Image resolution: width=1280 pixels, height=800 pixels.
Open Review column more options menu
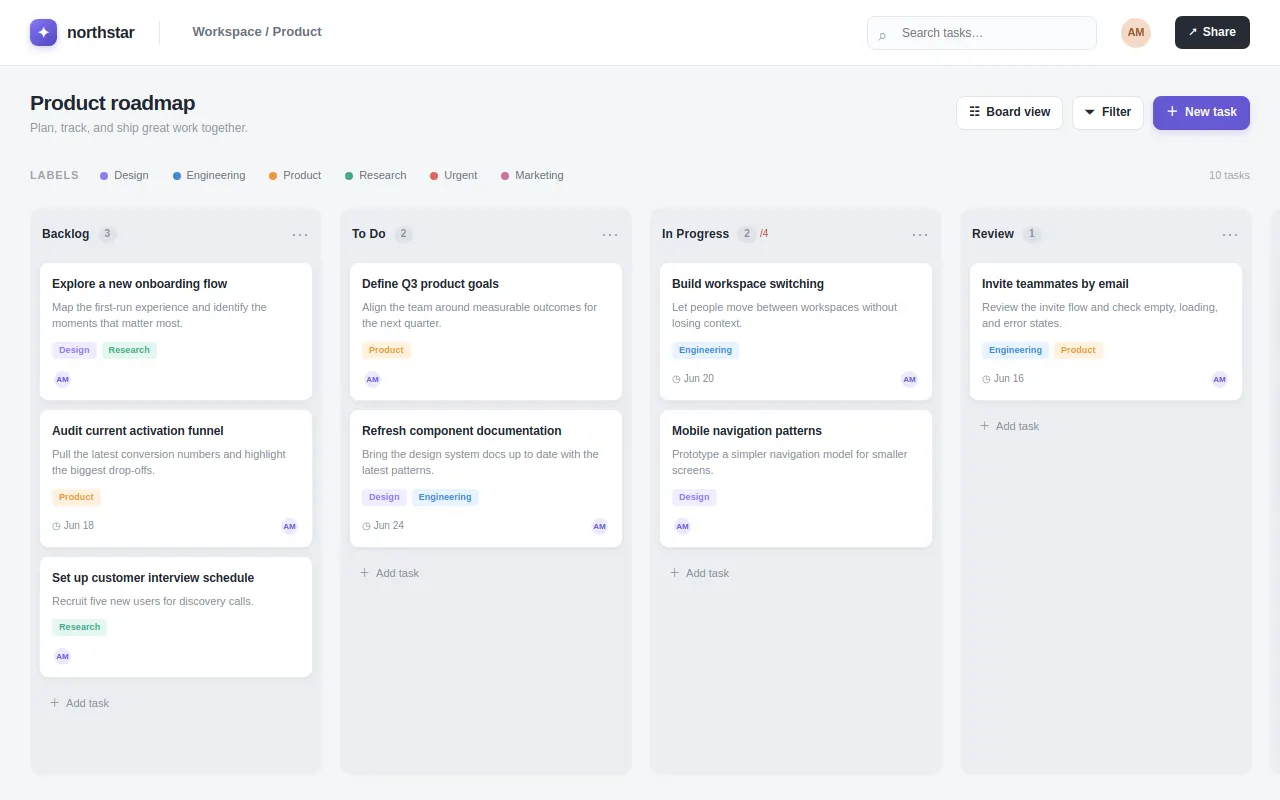(x=1230, y=234)
